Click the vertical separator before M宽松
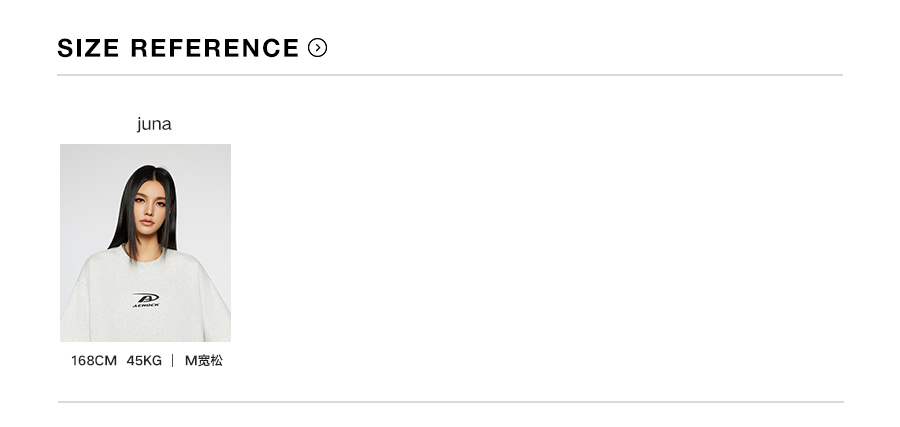 pos(173,360)
